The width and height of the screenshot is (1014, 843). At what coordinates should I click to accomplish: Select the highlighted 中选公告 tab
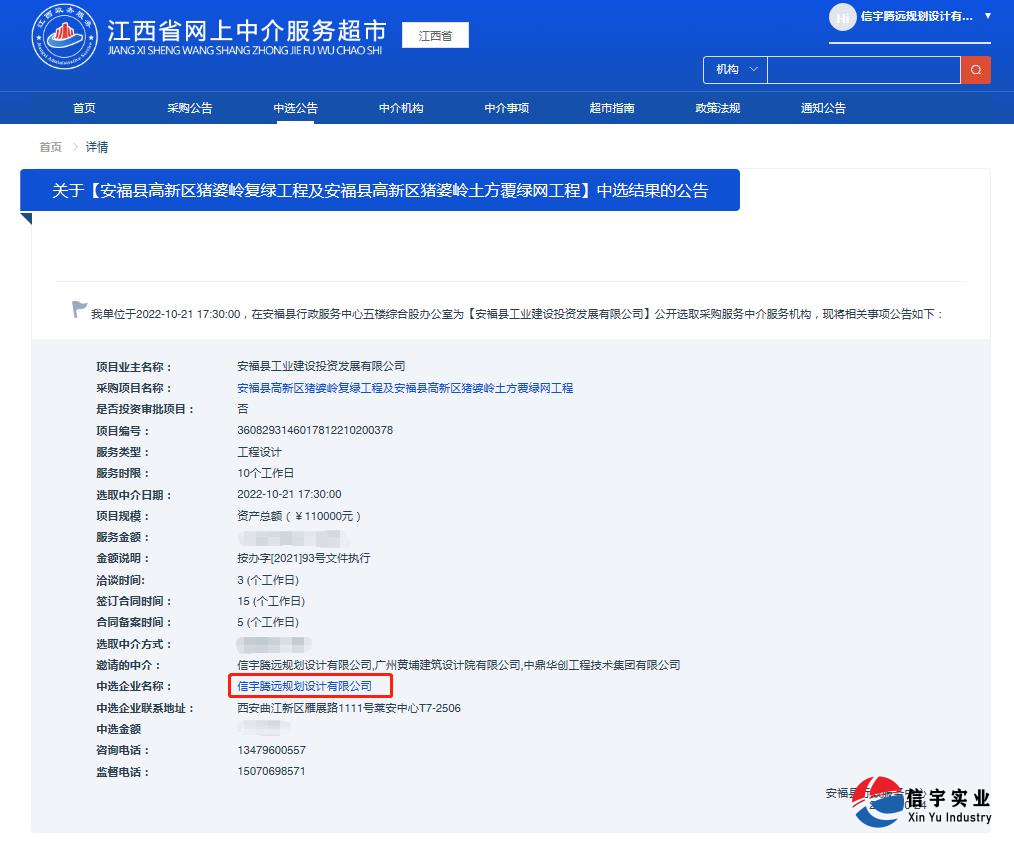tap(294, 107)
